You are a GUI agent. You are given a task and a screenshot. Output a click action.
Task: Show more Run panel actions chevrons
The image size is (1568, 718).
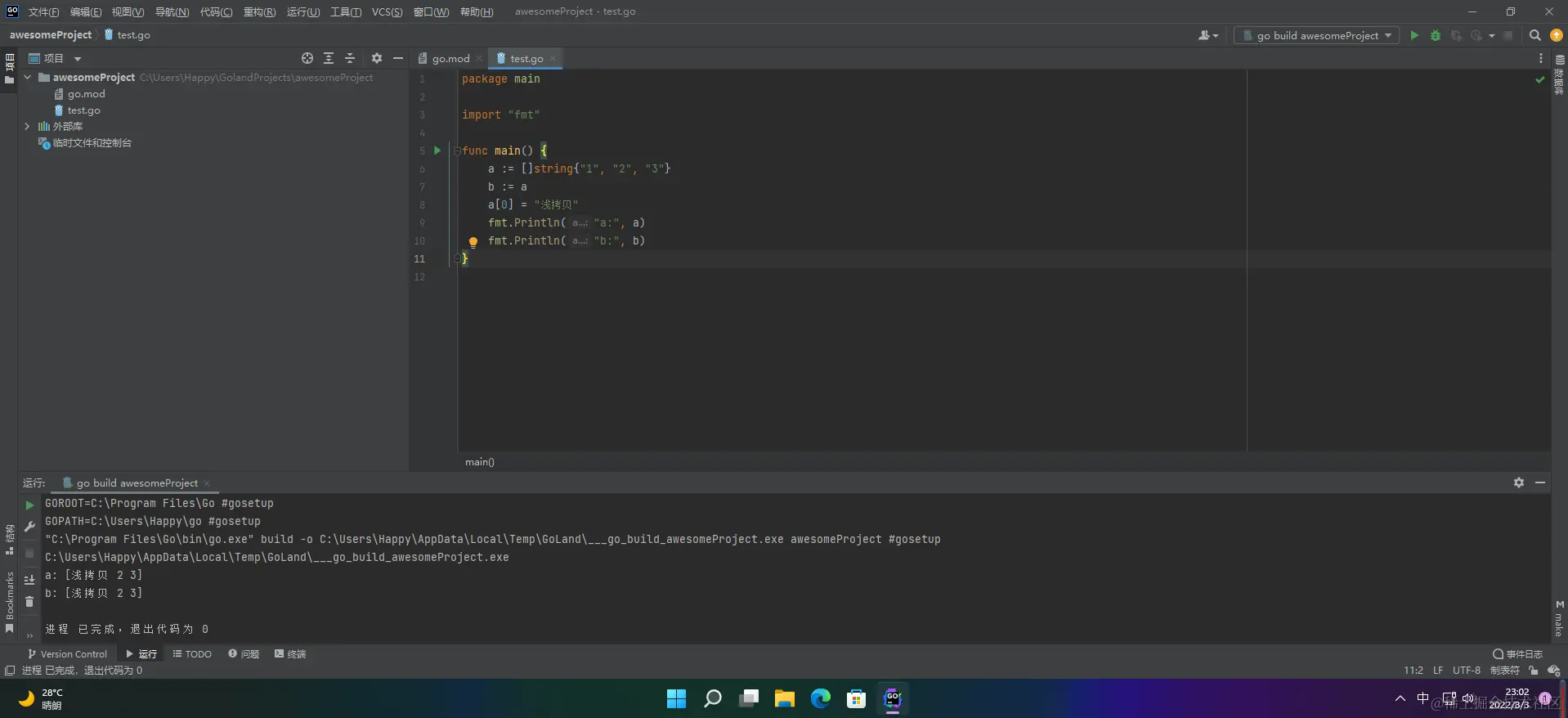29,635
